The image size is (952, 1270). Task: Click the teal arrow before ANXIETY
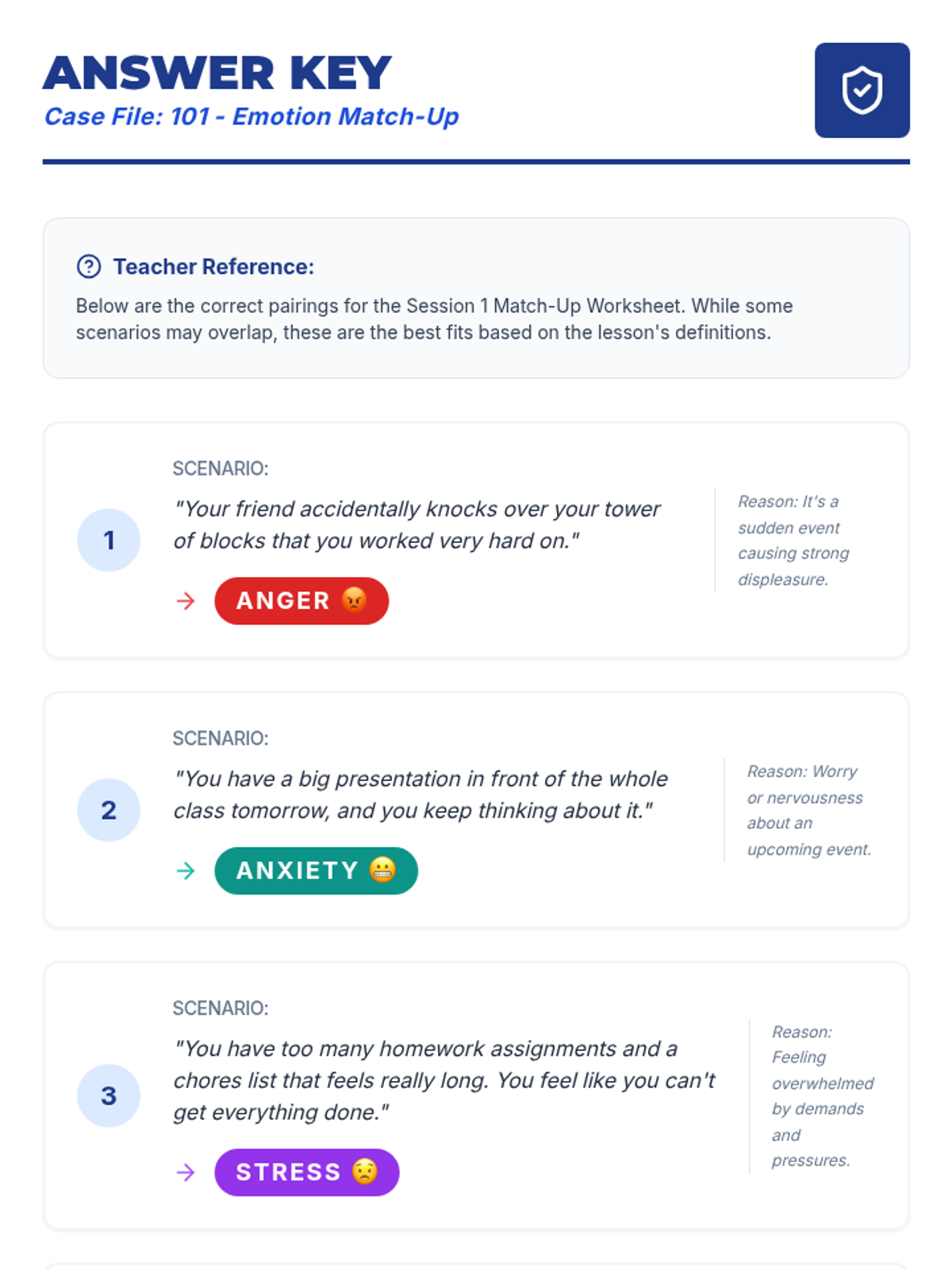pyautogui.click(x=186, y=871)
